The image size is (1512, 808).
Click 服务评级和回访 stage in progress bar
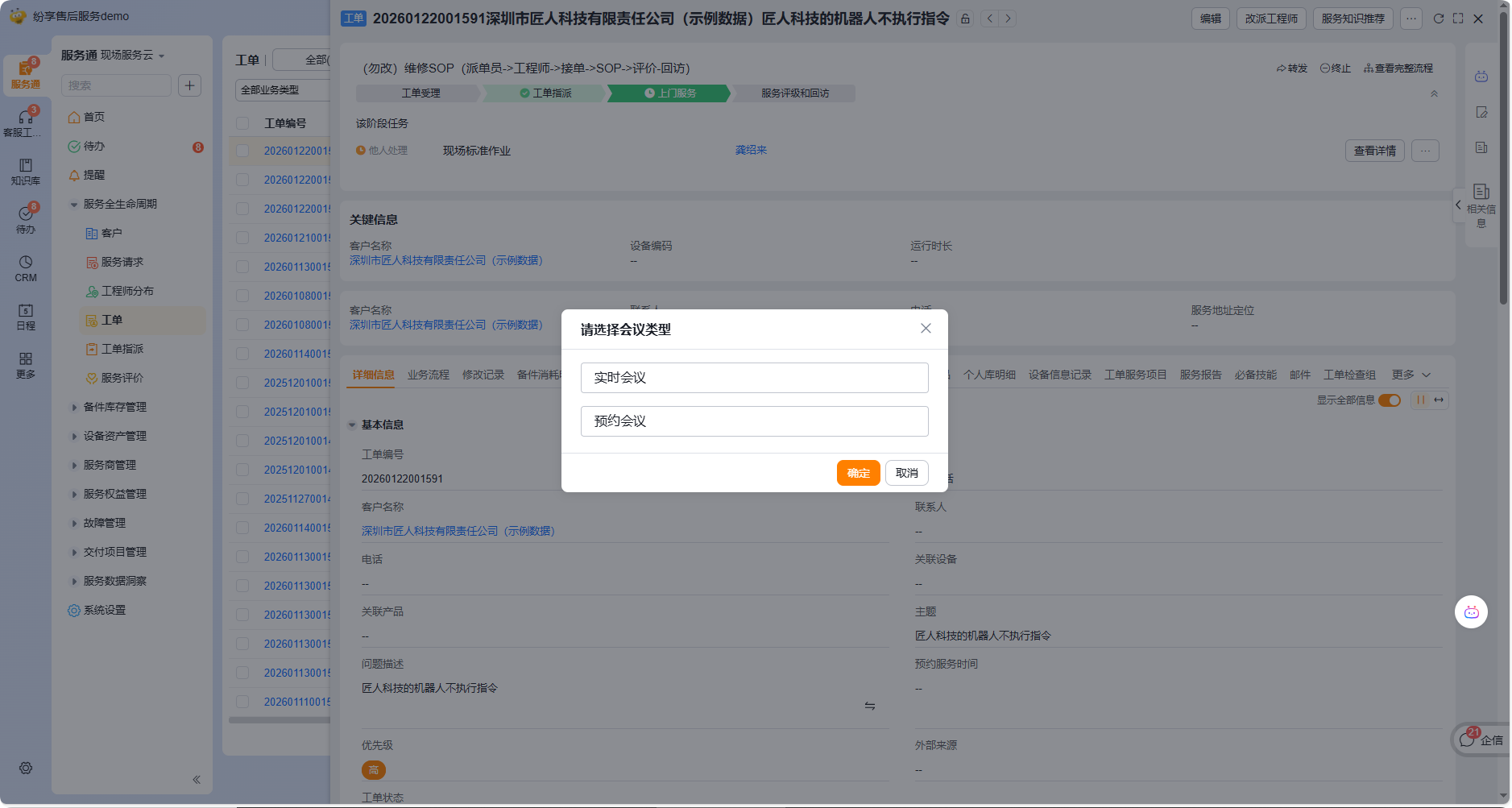point(794,93)
